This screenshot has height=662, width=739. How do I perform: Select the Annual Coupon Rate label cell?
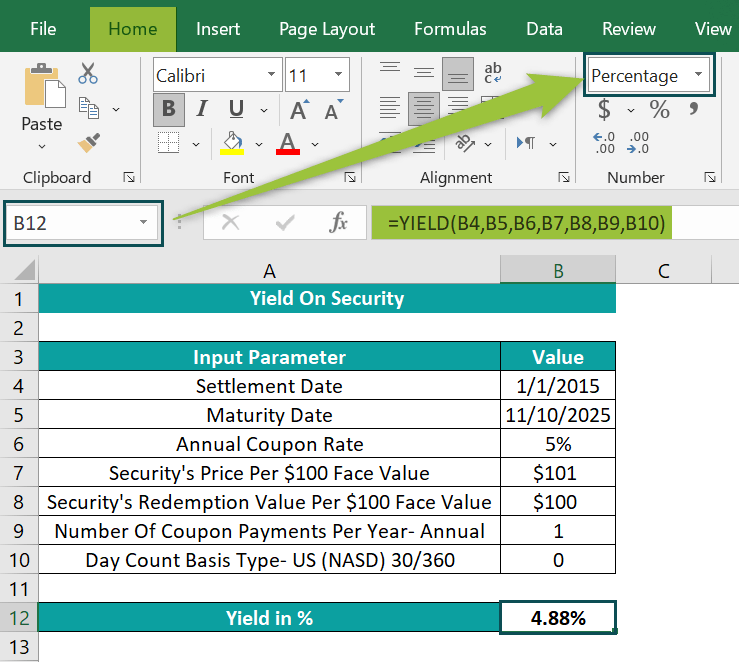269,444
